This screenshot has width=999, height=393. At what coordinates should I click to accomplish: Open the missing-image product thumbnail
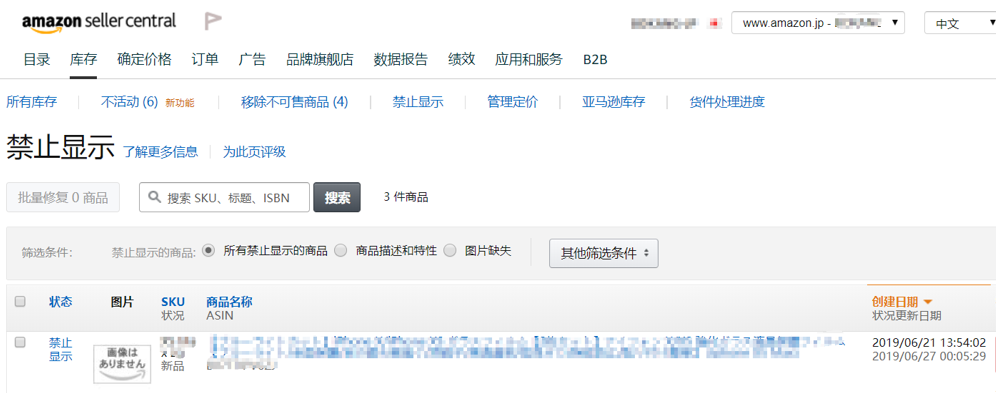[122, 364]
